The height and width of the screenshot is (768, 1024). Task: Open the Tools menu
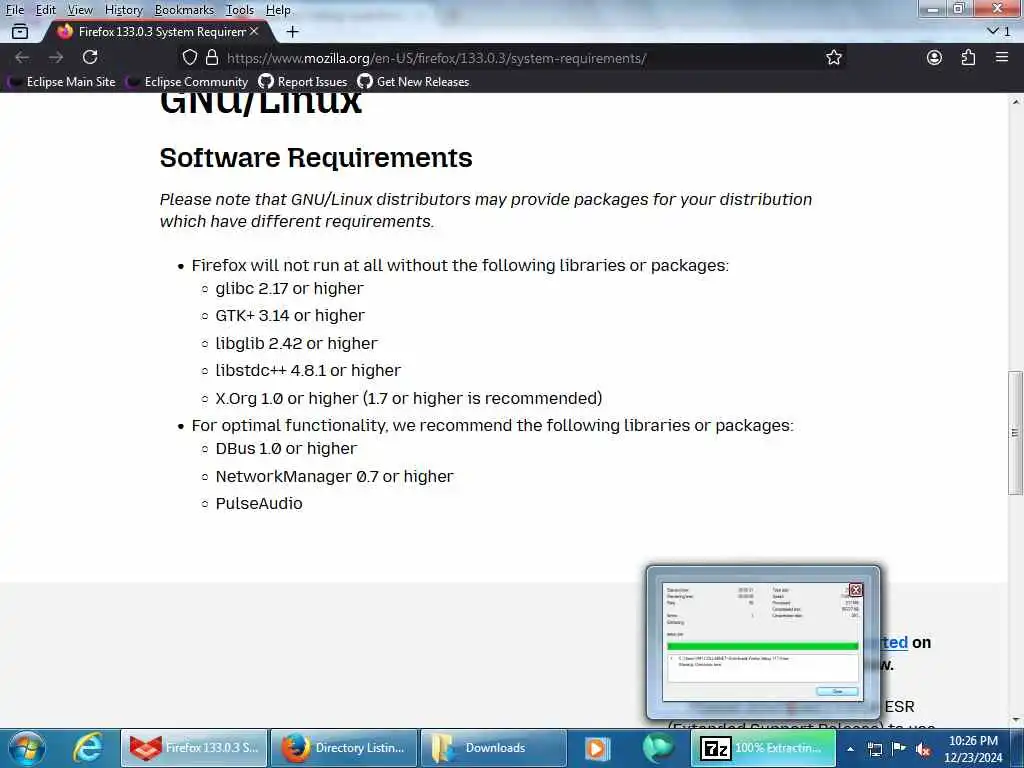[x=239, y=10]
